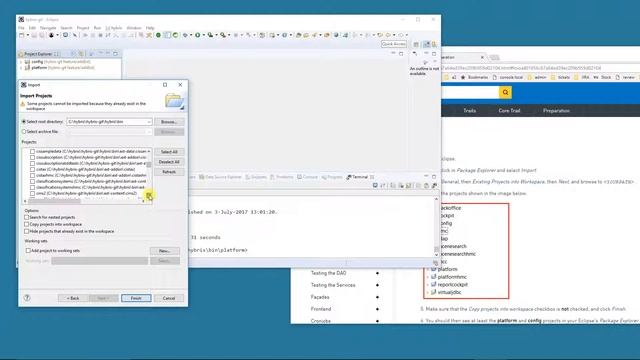
Task: Click Collapse All icon in Project Explorer
Action: [73, 53]
